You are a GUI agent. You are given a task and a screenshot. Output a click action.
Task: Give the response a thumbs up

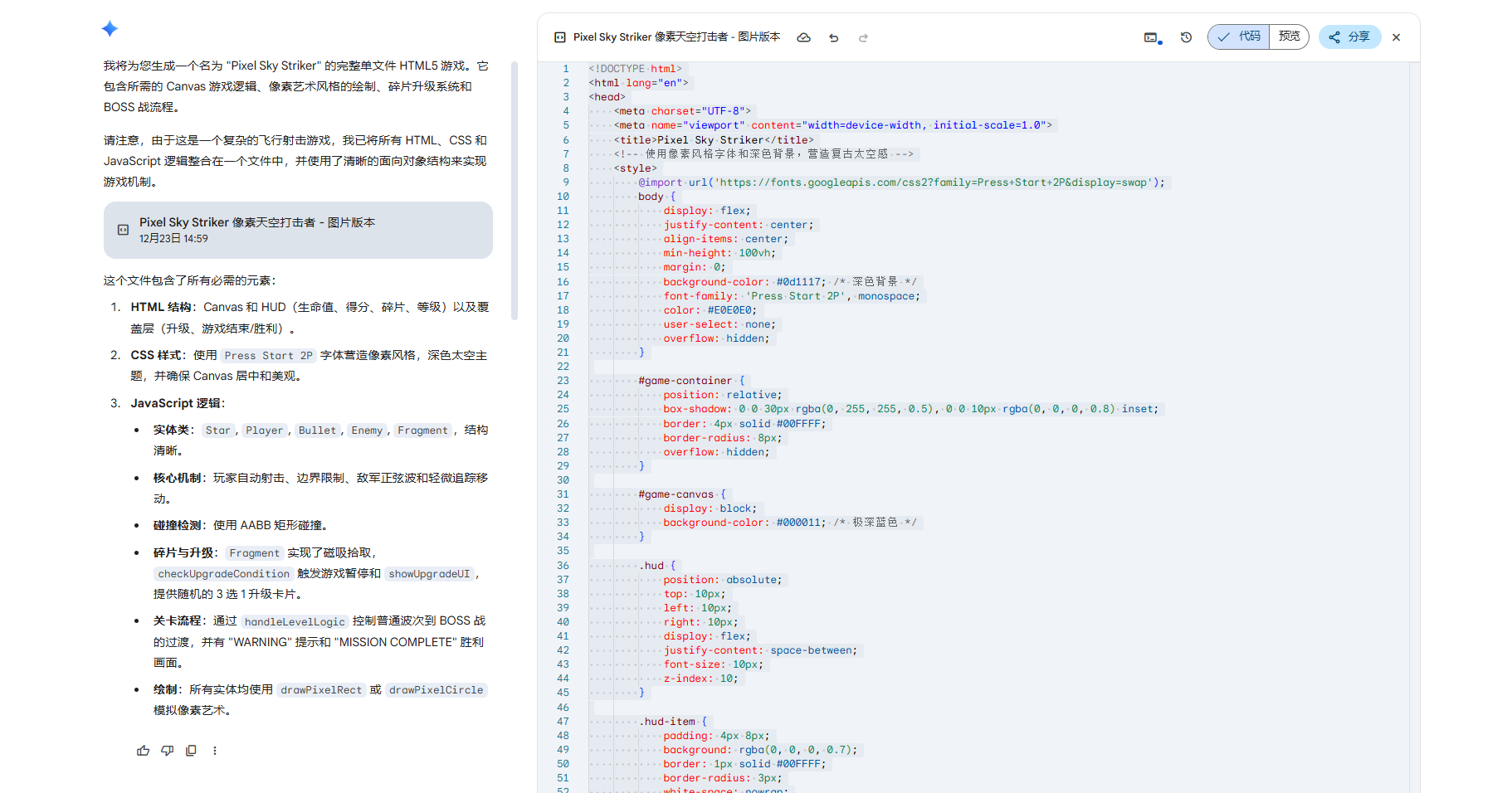coord(143,751)
